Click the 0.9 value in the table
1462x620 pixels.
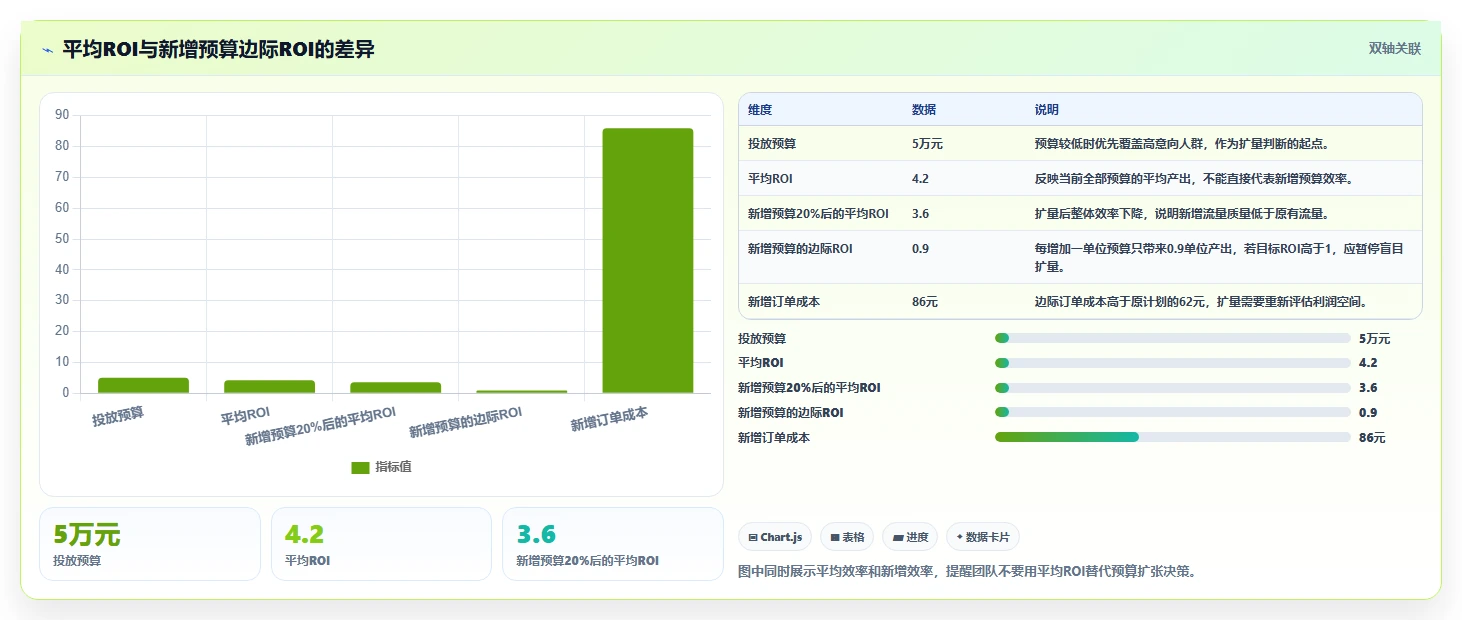pyautogui.click(x=920, y=249)
